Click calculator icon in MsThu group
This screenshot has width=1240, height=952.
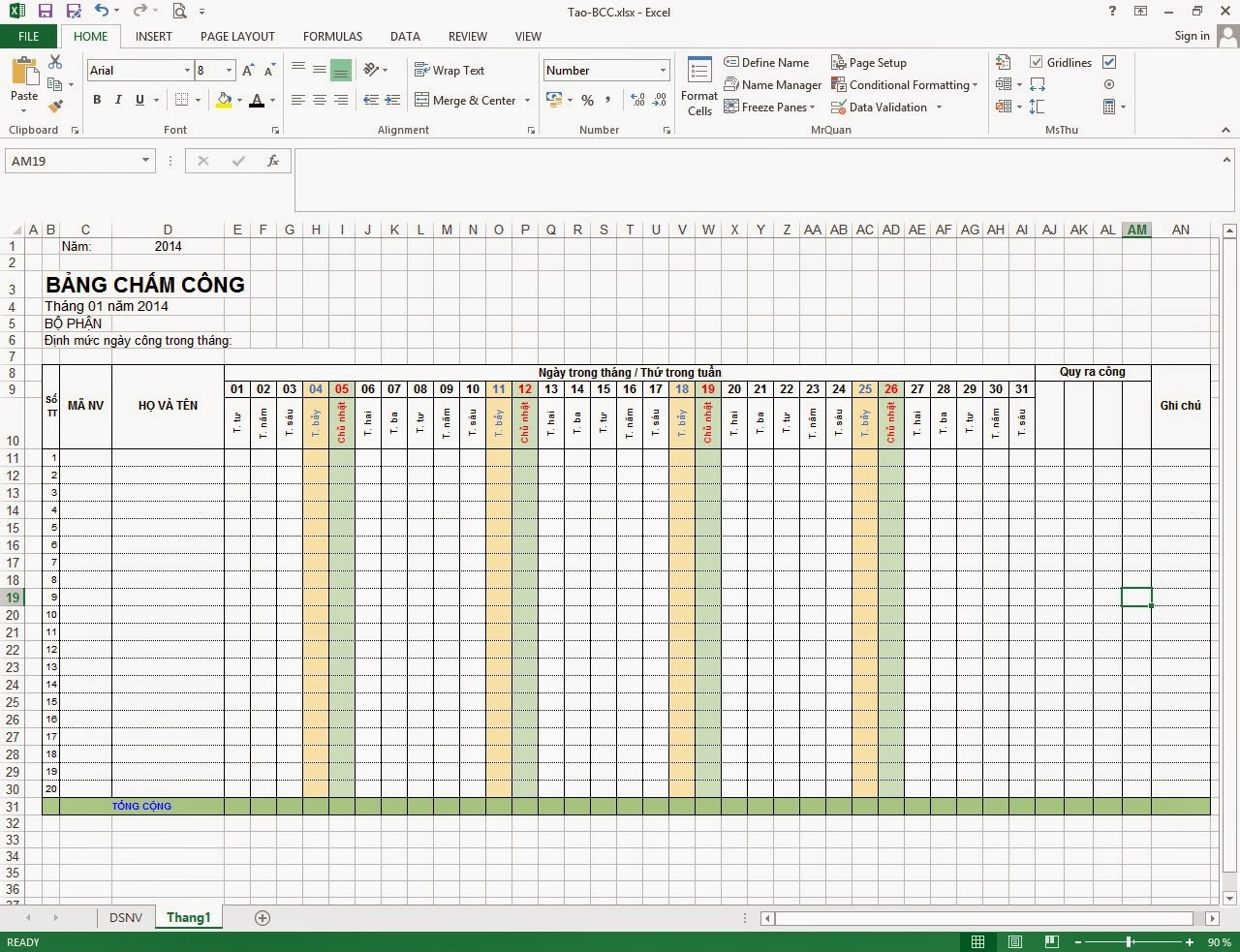[1109, 107]
